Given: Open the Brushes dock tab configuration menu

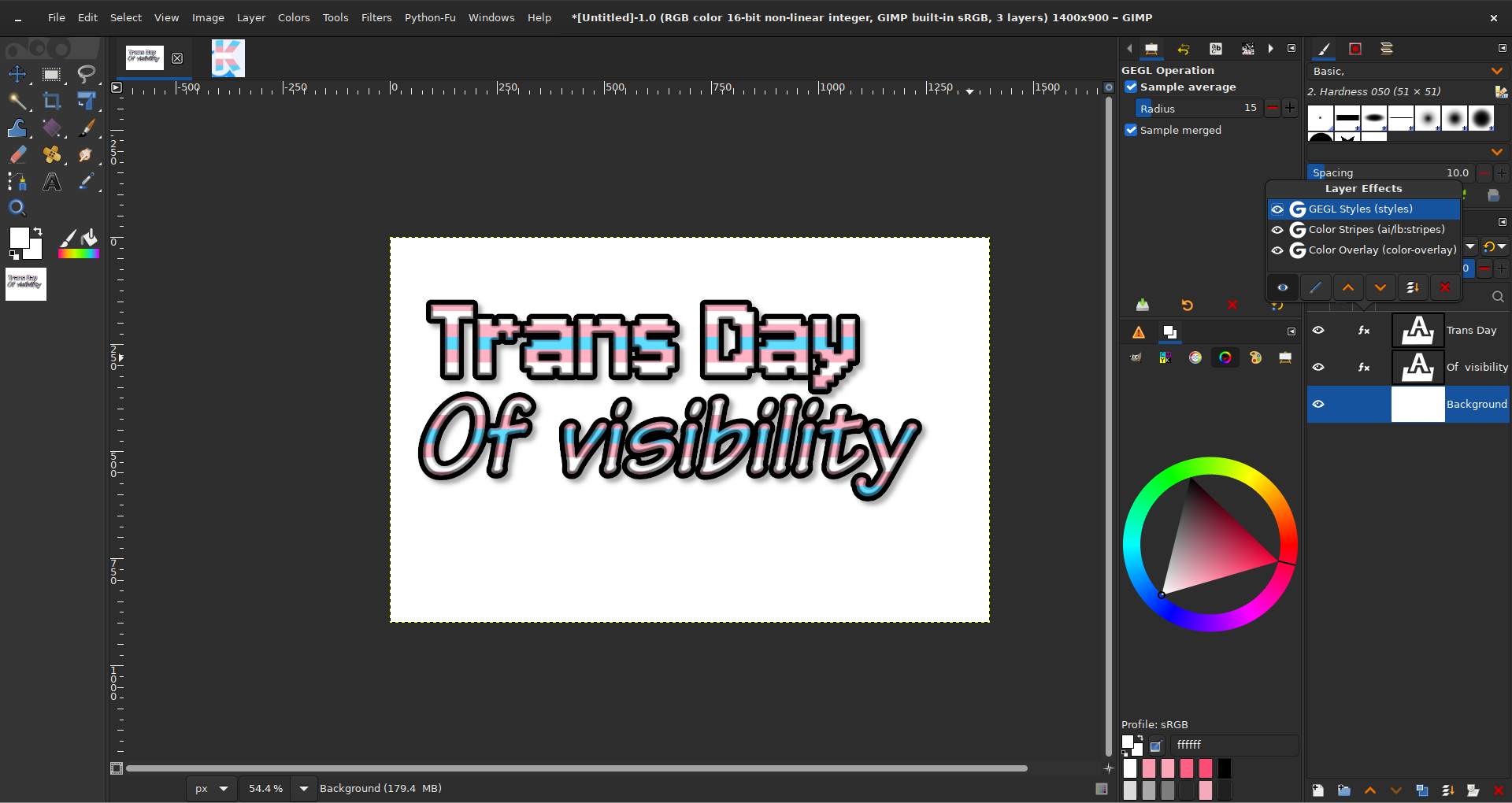Looking at the screenshot, I should click(x=1503, y=49).
